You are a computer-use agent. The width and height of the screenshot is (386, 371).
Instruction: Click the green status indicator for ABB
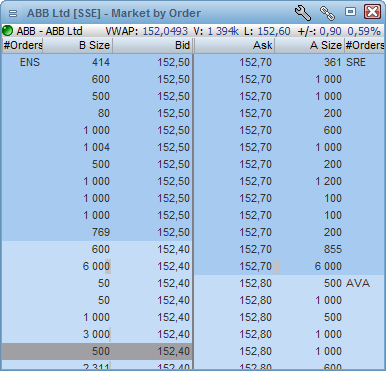[7, 31]
